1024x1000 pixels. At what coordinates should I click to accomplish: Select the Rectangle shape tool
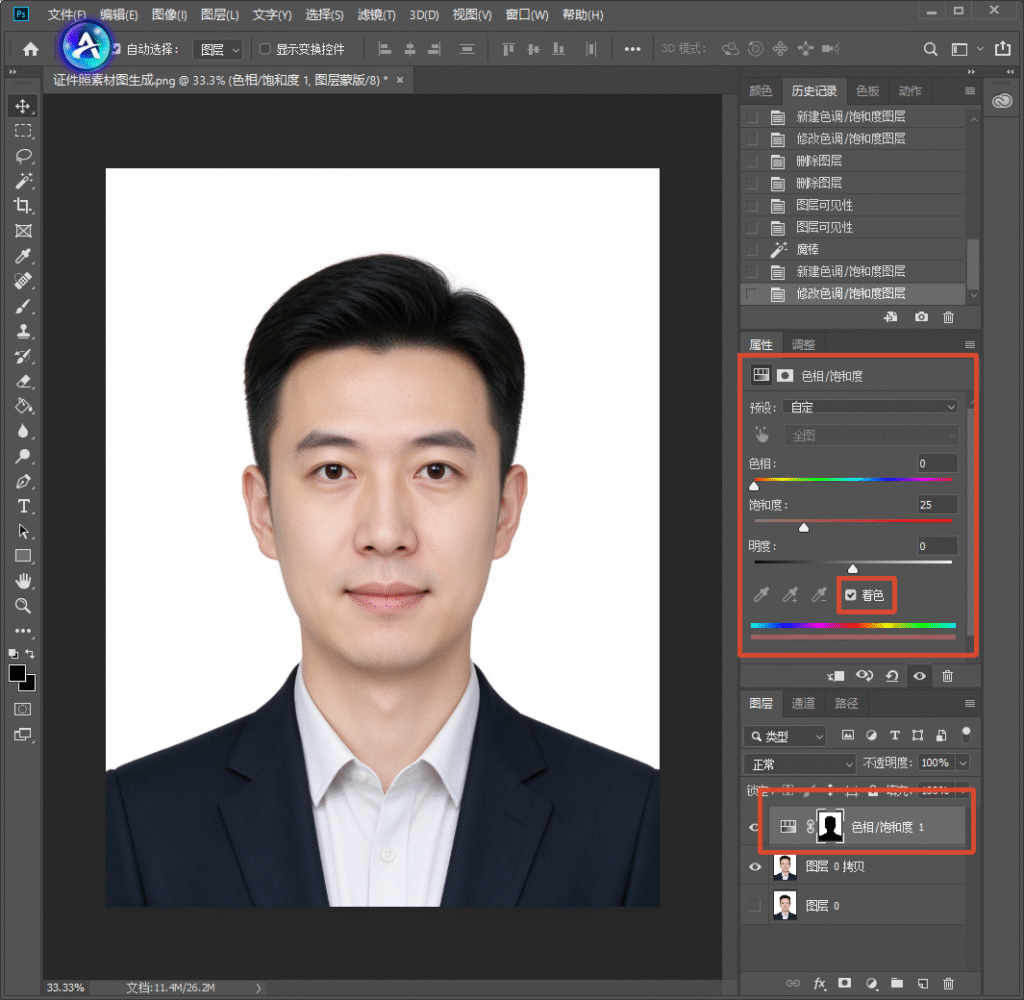coord(23,556)
